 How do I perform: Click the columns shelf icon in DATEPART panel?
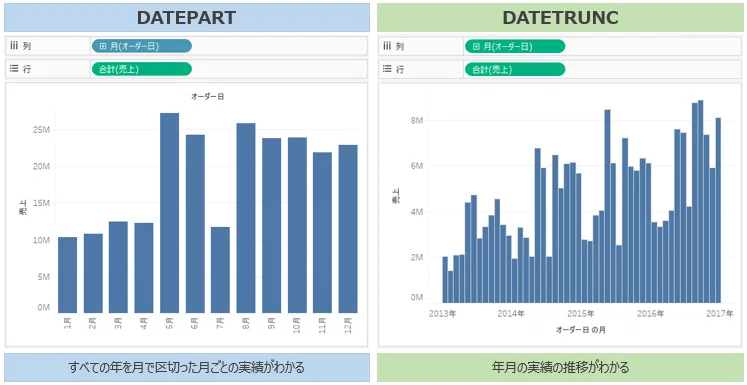14,46
